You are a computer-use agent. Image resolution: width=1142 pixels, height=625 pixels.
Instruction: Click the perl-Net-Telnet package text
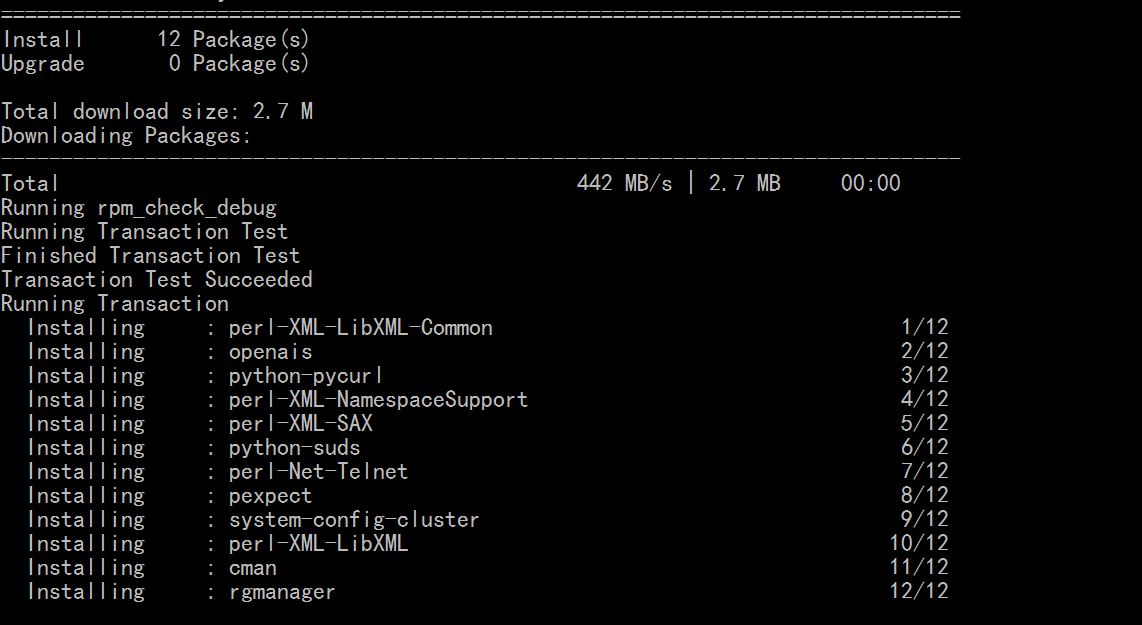point(318,472)
